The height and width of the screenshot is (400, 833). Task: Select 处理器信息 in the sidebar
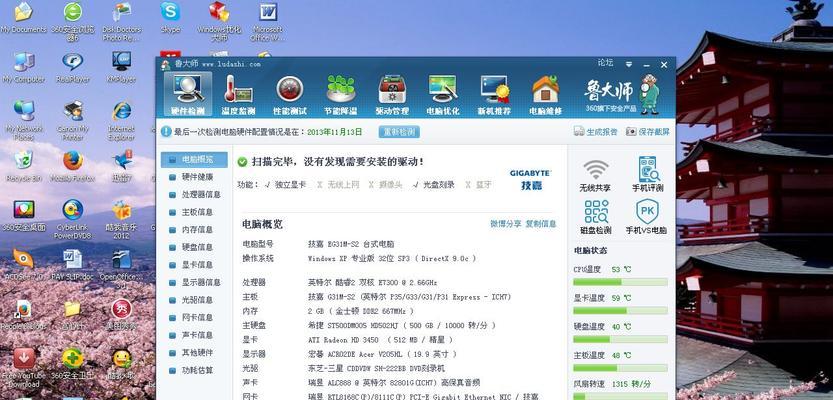tap(194, 194)
